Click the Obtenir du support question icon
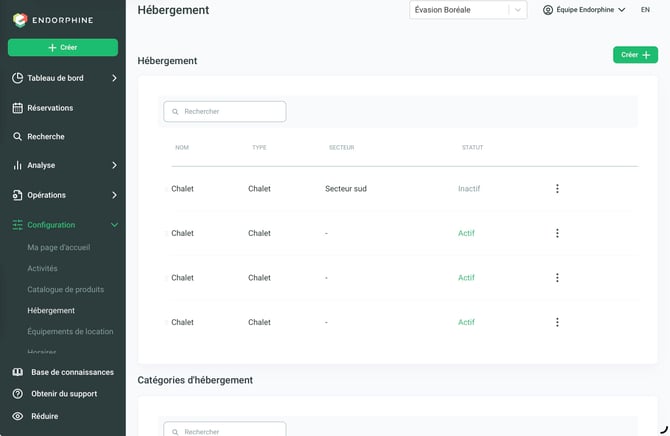 [18, 393]
